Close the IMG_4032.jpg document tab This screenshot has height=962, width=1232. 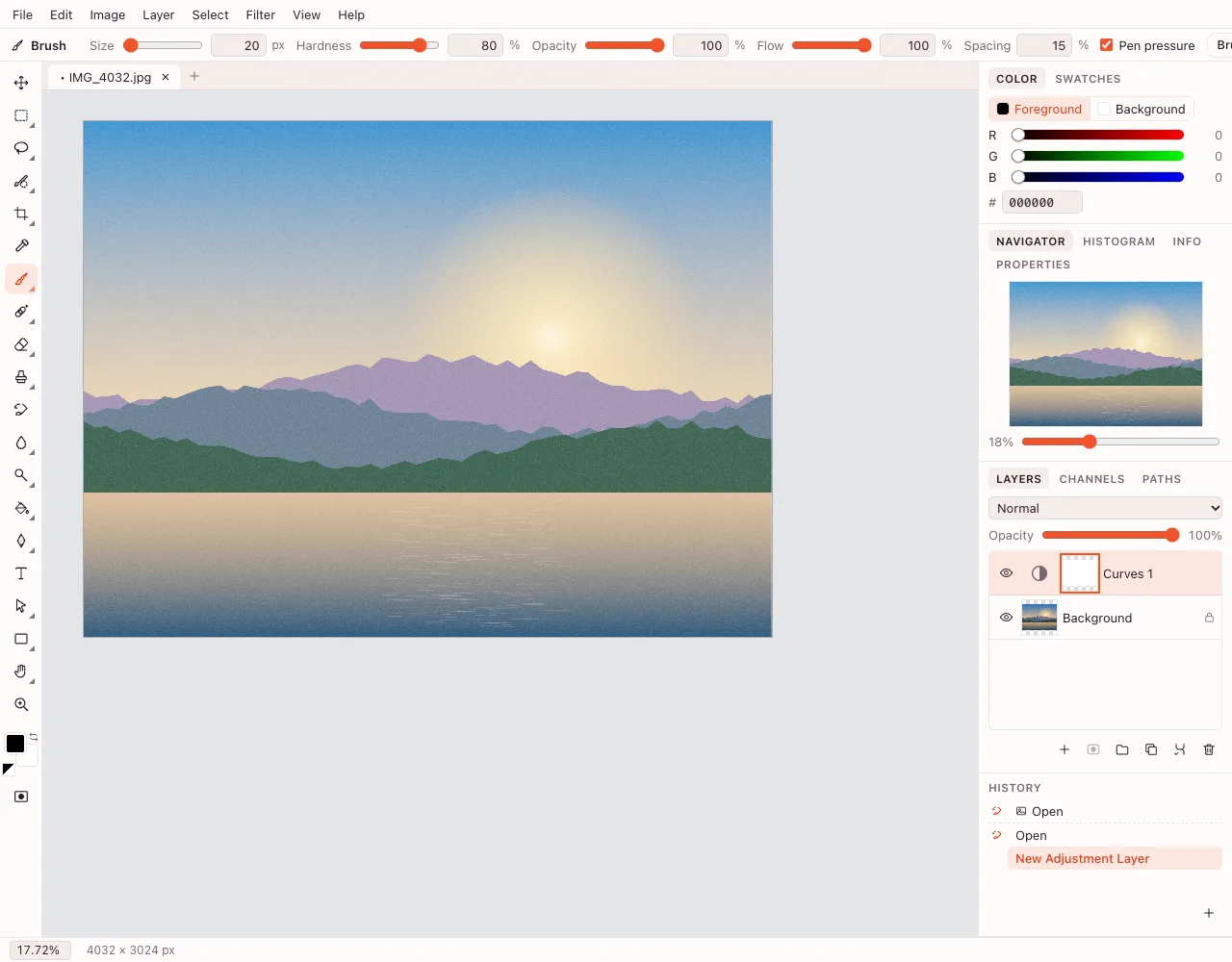tap(166, 77)
